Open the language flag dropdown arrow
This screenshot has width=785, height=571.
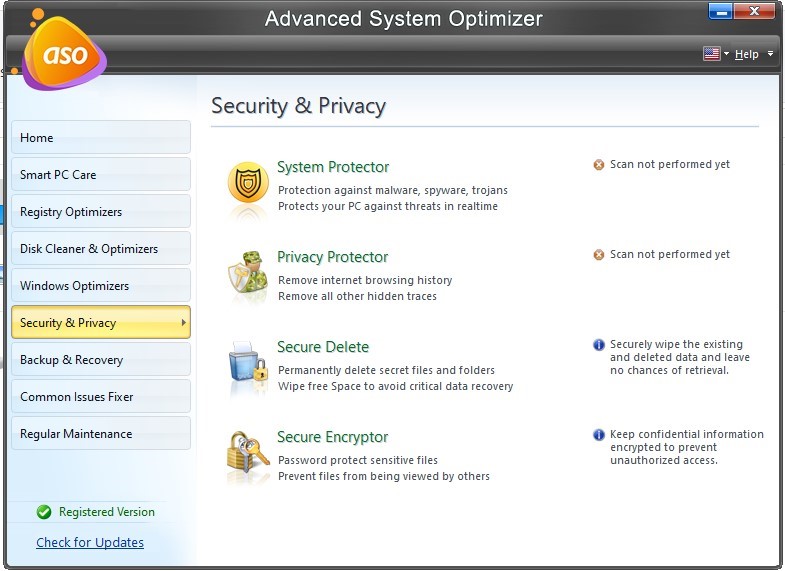[726, 54]
